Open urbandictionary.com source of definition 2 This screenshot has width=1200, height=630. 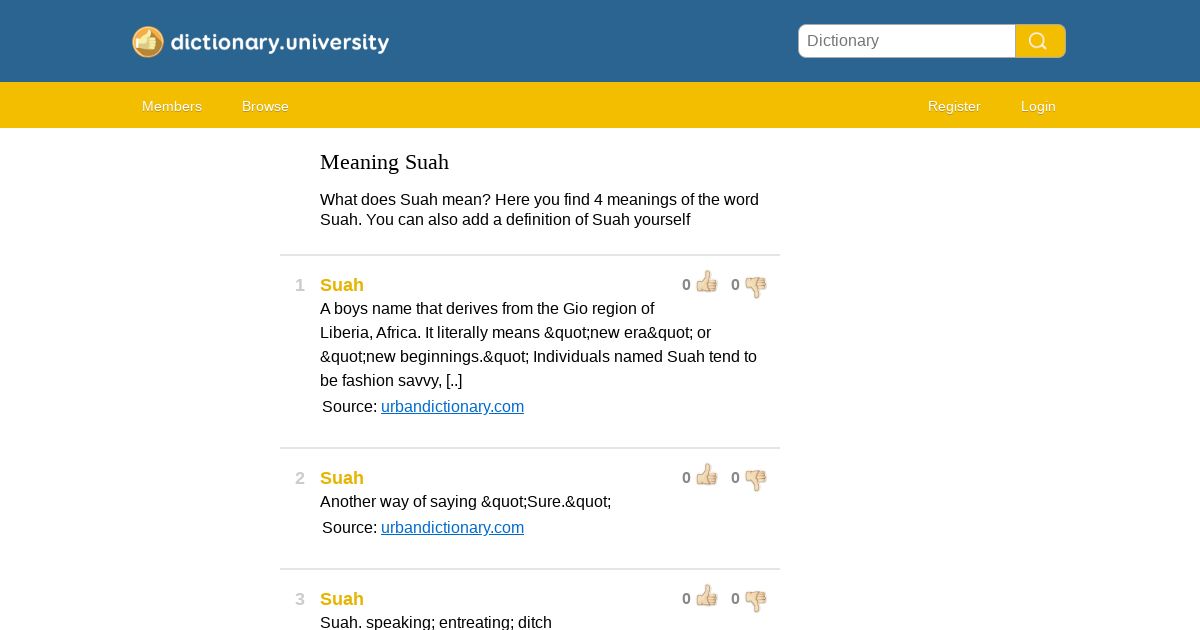pyautogui.click(x=452, y=528)
